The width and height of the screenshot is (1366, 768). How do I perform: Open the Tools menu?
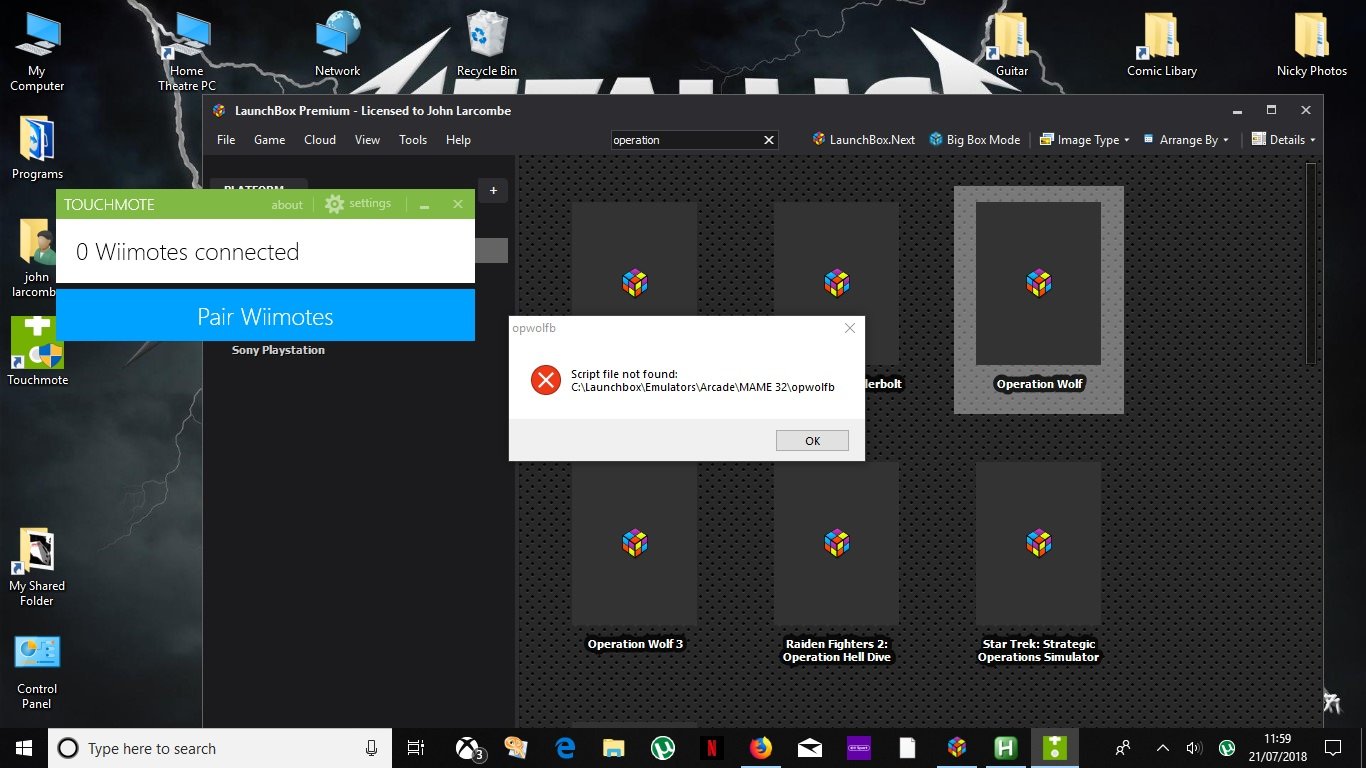413,140
